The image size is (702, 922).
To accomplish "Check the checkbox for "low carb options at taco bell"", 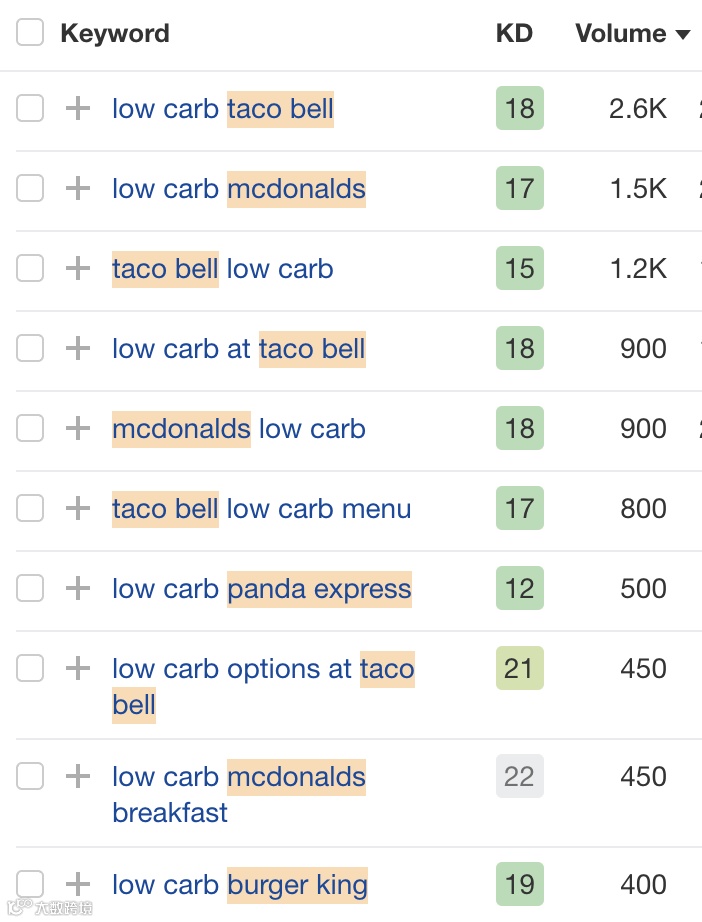I will click(x=30, y=668).
